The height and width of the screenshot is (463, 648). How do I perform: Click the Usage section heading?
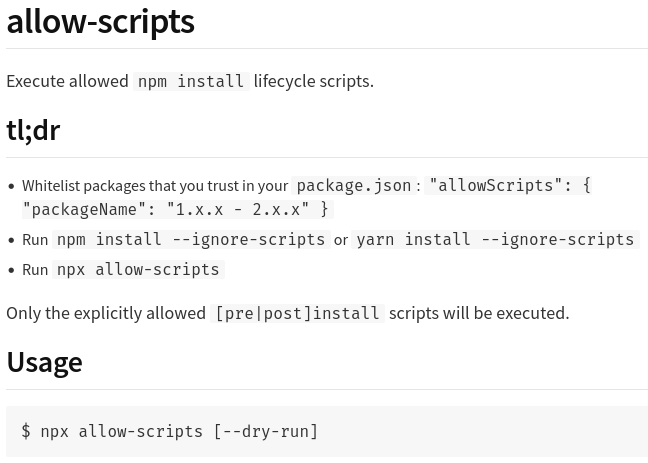45,362
